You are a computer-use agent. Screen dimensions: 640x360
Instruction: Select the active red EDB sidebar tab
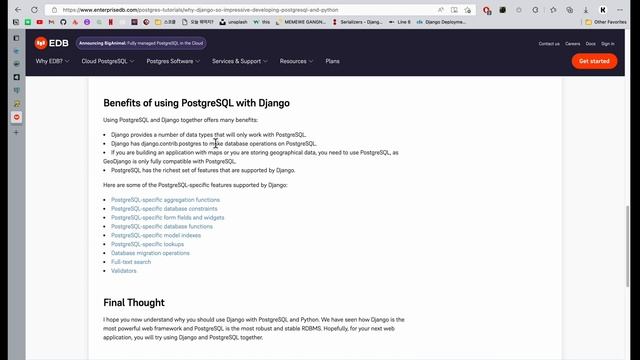[x=16, y=118]
